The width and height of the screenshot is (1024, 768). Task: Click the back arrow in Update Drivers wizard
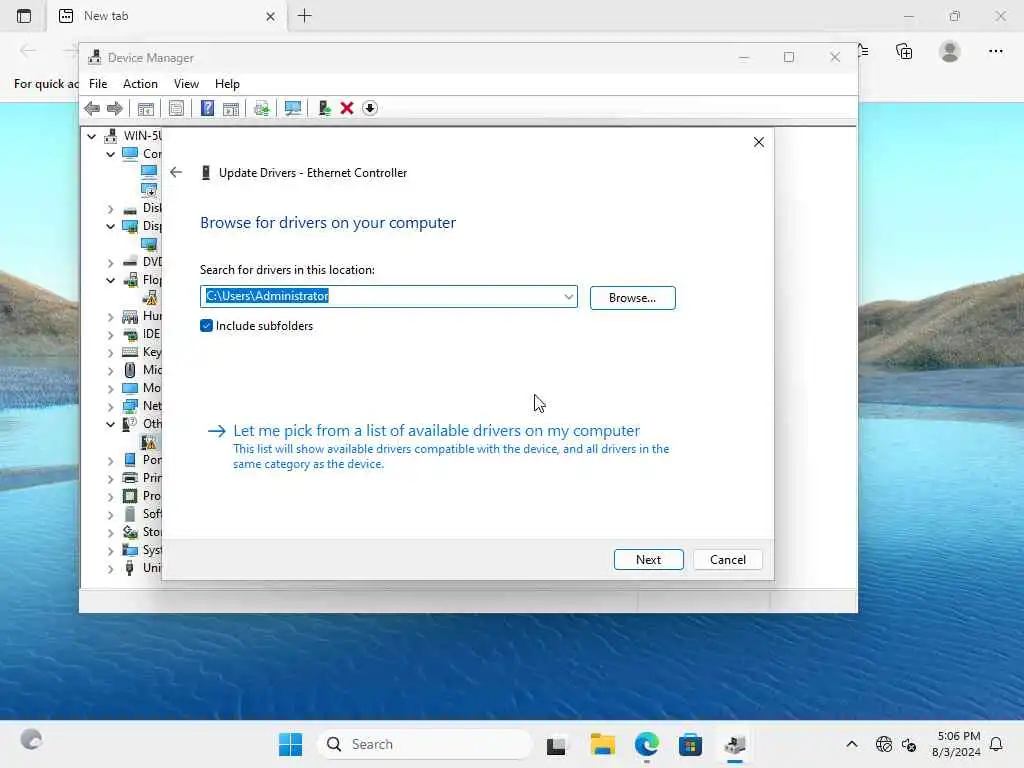coord(176,172)
